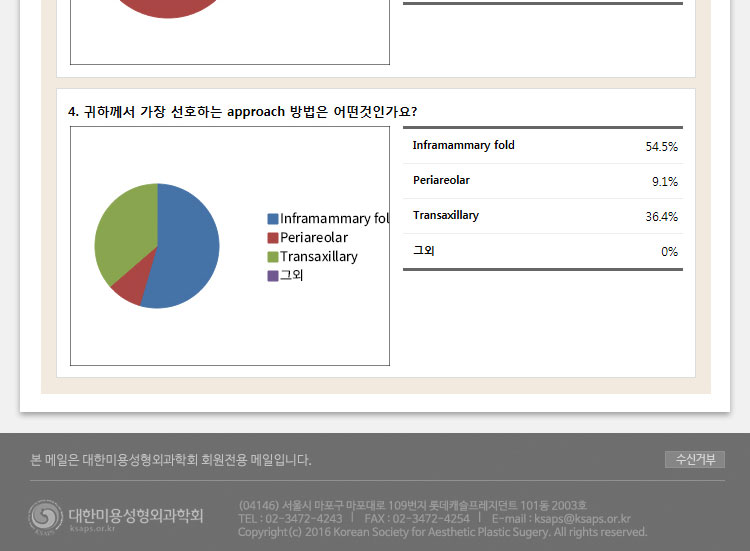Click the purple legend swatch for 그외
This screenshot has width=750, height=551.
pyautogui.click(x=272, y=276)
